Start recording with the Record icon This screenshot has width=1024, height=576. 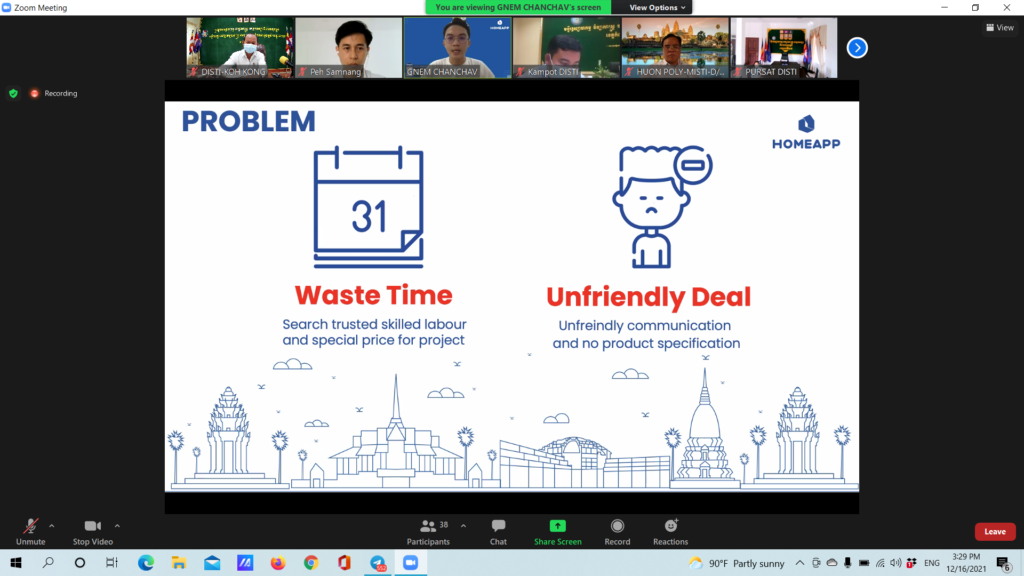pos(617,527)
